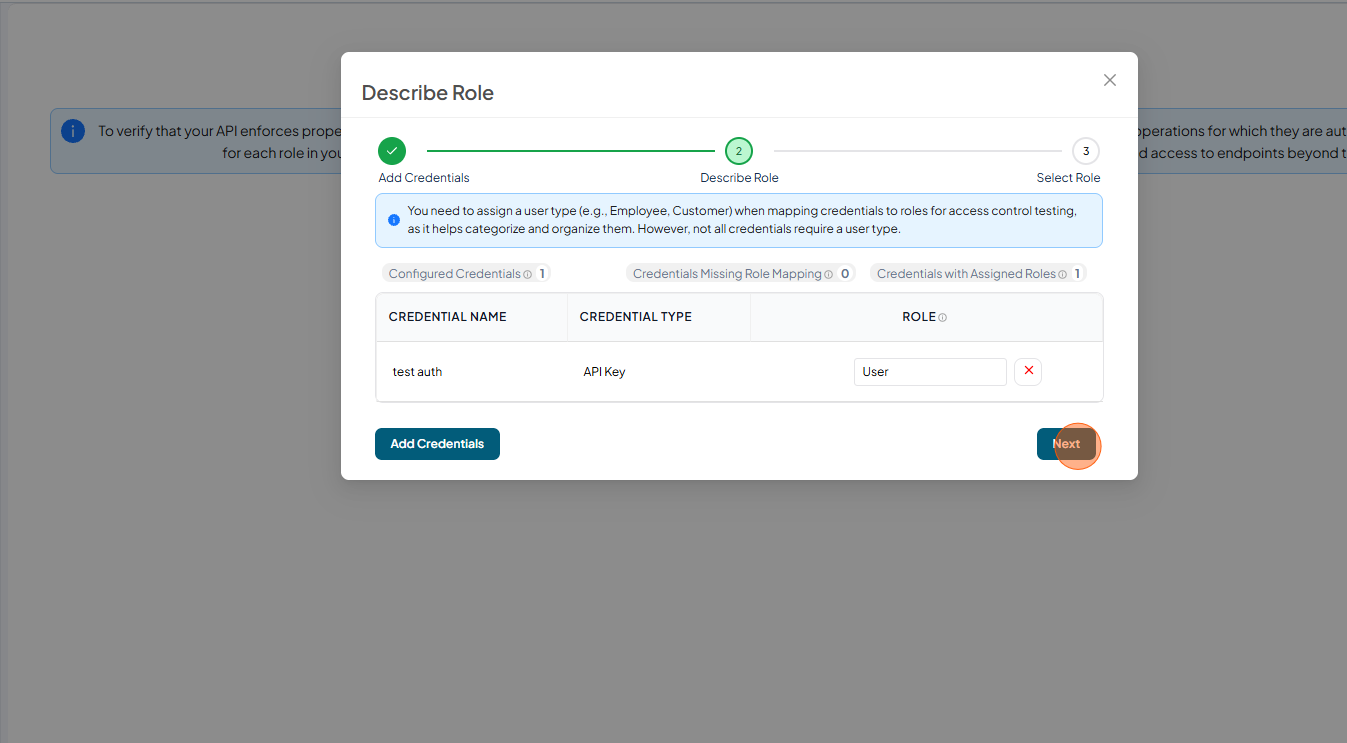Click the CREDENTIAL TYPE column header
Viewport: 1347px width, 743px height.
click(x=636, y=317)
